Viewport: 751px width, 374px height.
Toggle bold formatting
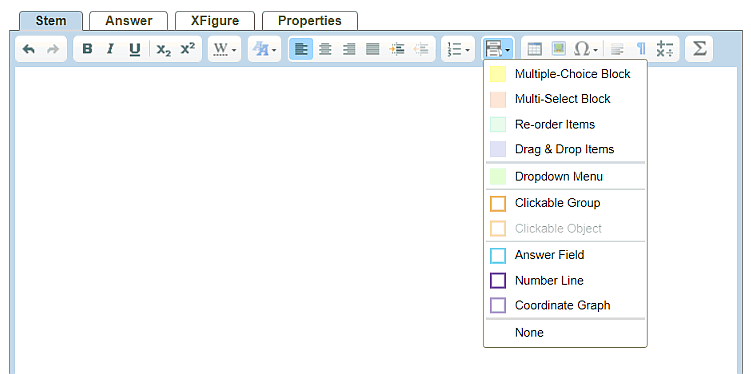pyautogui.click(x=87, y=49)
